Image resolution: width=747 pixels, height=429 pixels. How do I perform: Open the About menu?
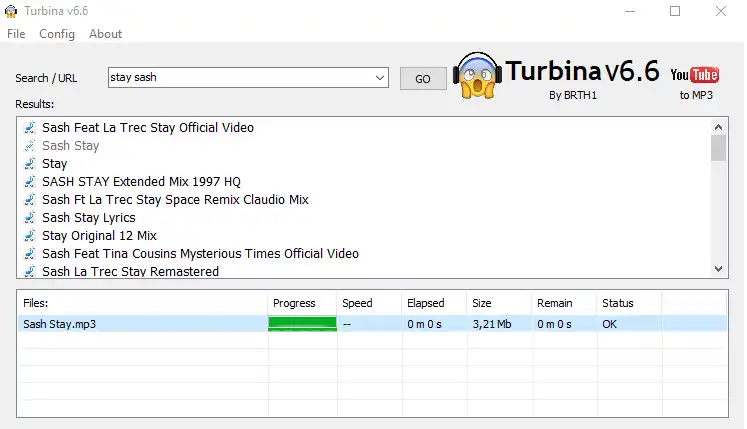(105, 34)
